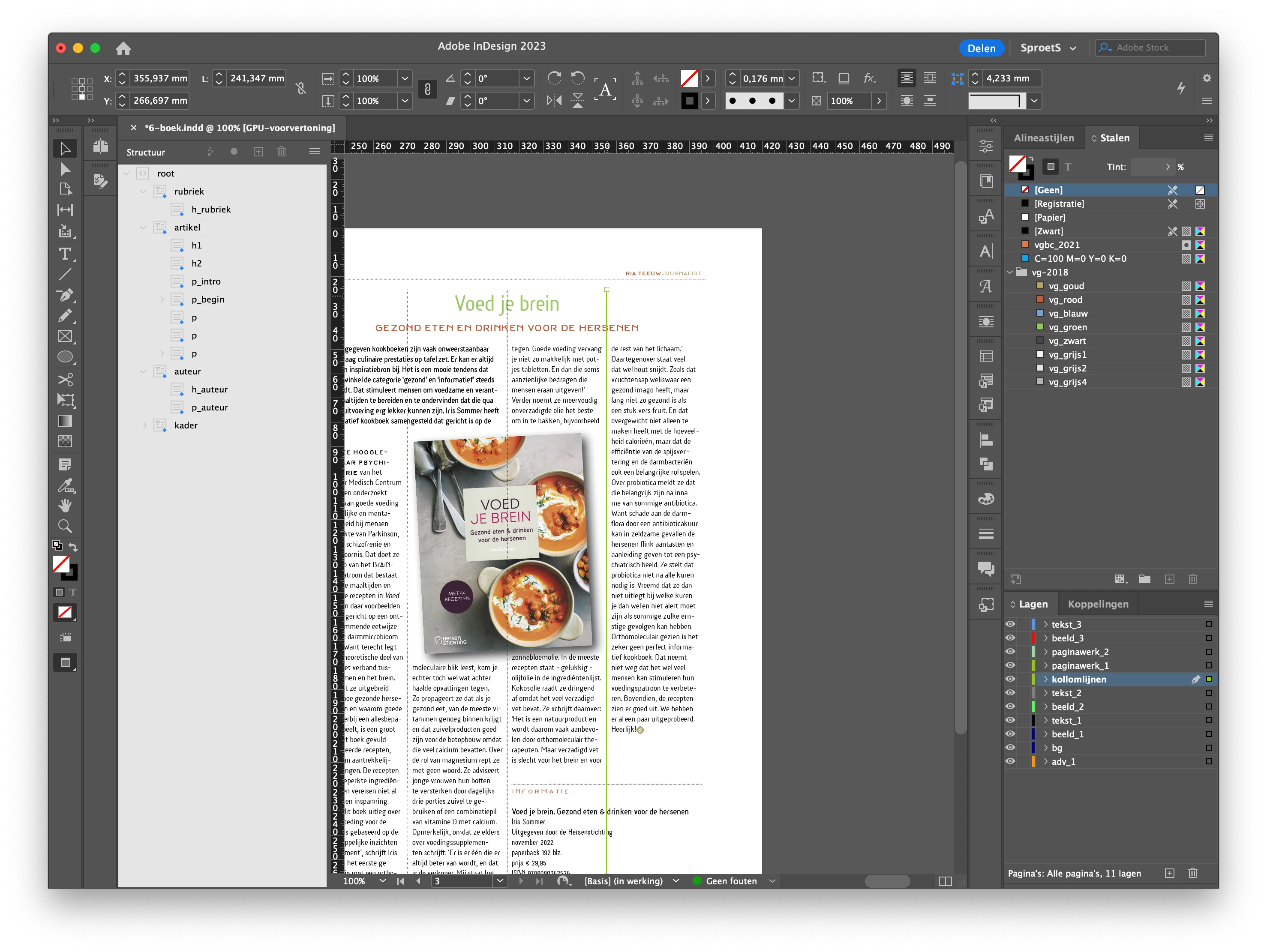Hide the adv_1 layer
This screenshot has width=1267, height=952.
[x=1010, y=761]
